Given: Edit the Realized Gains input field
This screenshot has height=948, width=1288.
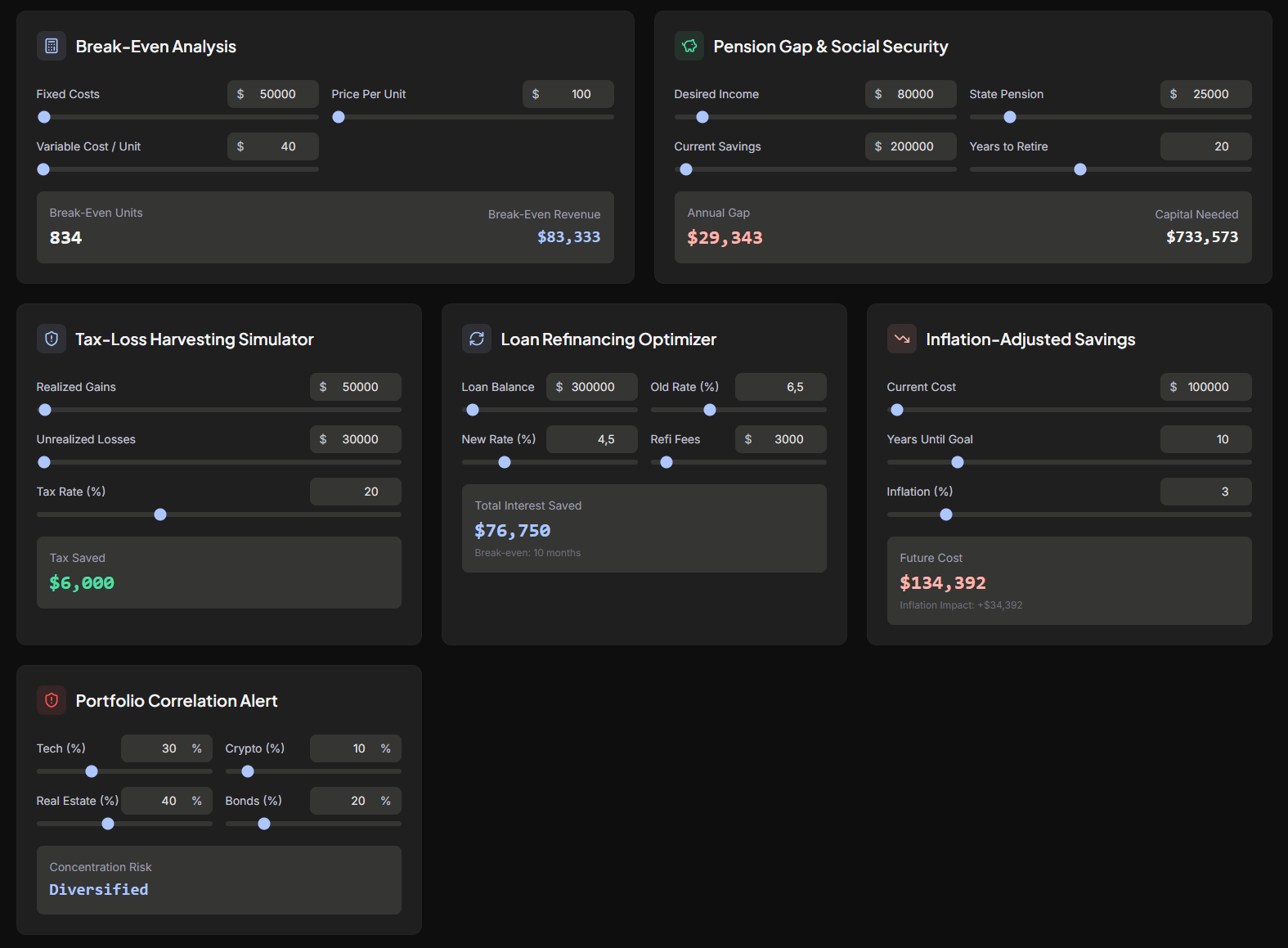Looking at the screenshot, I should (356, 387).
